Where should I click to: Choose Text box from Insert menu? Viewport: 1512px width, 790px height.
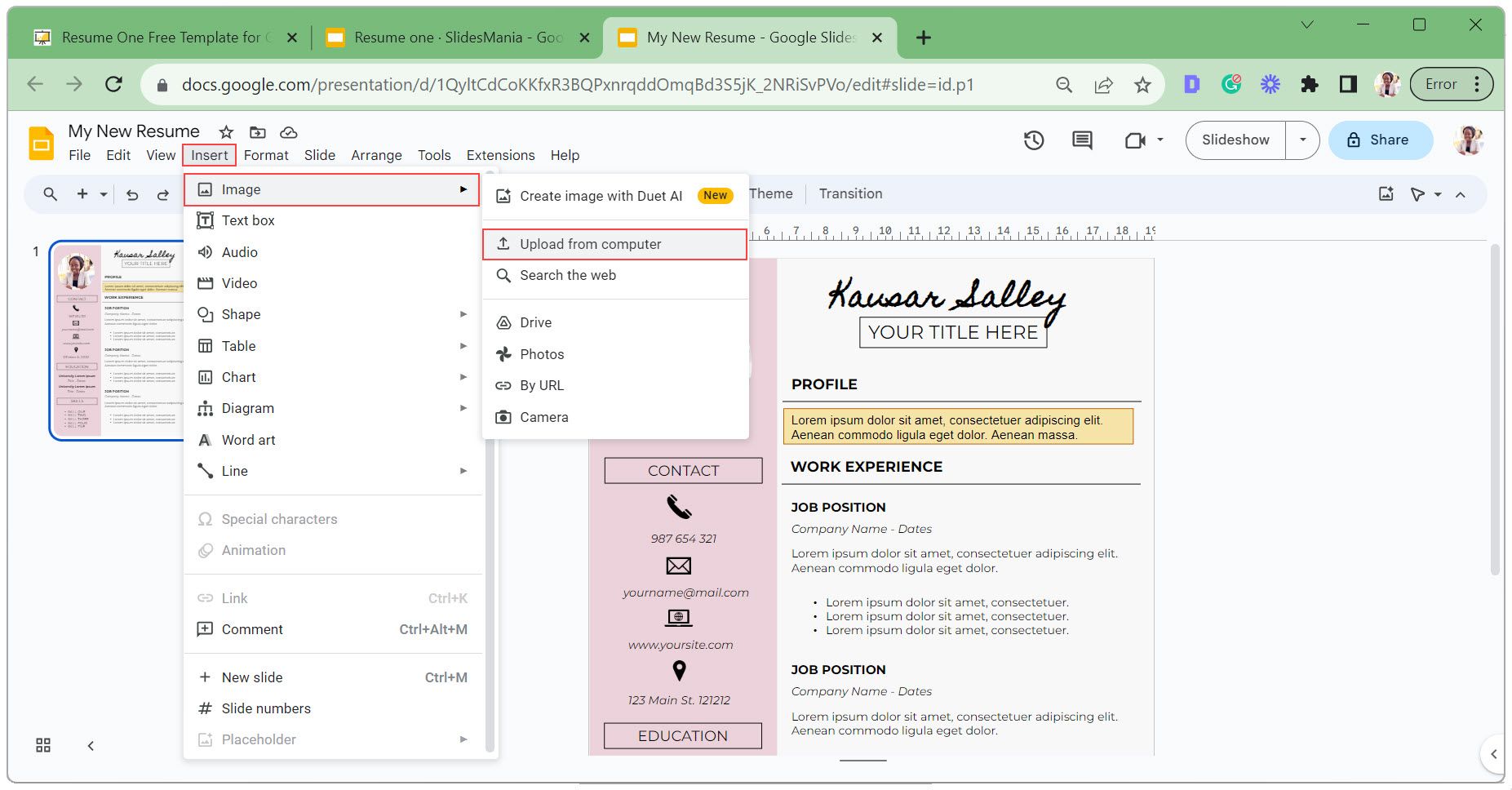coord(248,220)
